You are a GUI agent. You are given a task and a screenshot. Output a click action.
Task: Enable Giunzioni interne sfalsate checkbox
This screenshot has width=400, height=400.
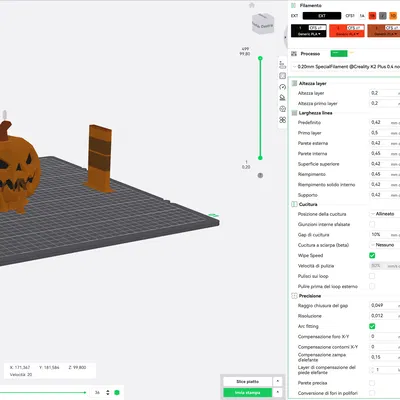(372, 224)
